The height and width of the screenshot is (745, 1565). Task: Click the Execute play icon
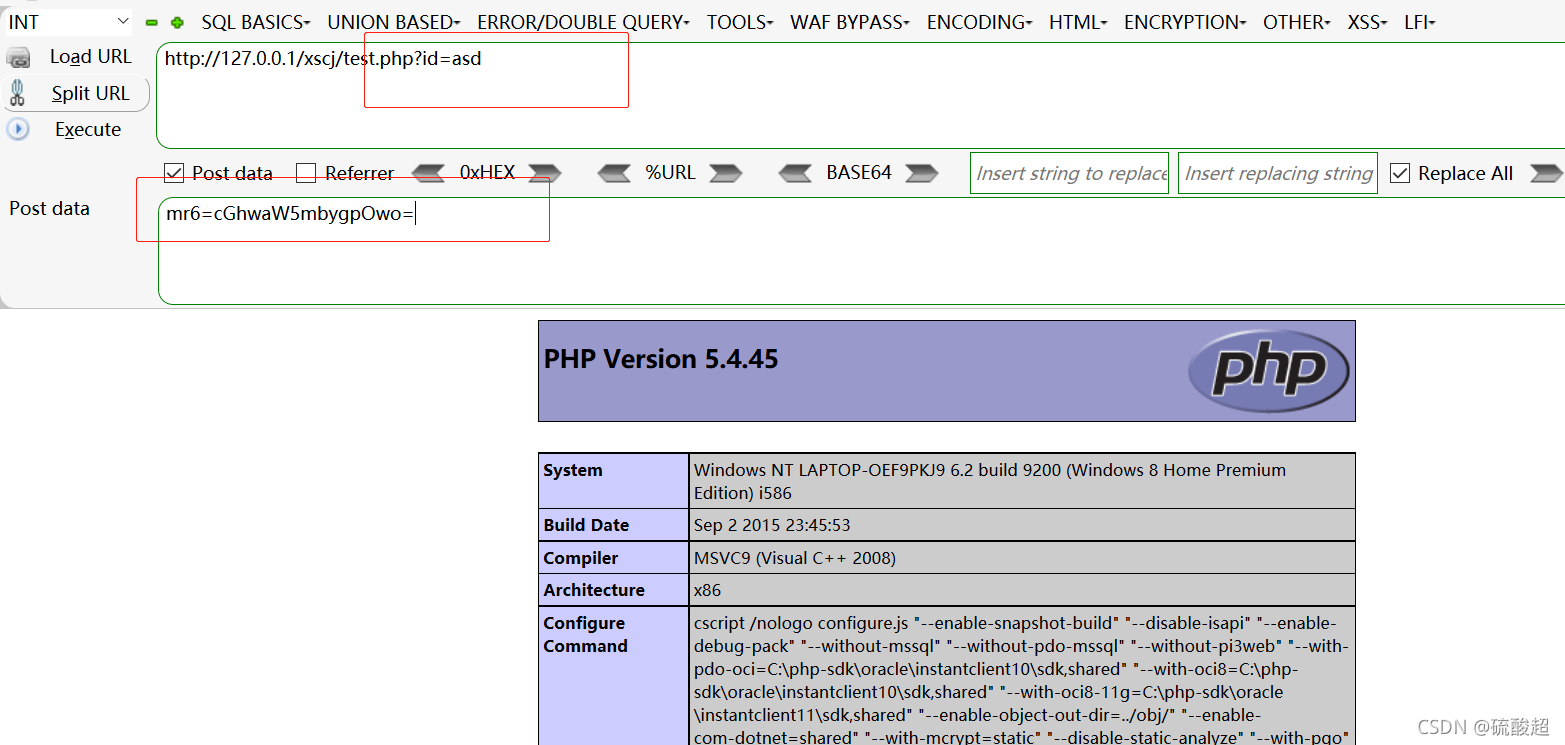point(18,129)
